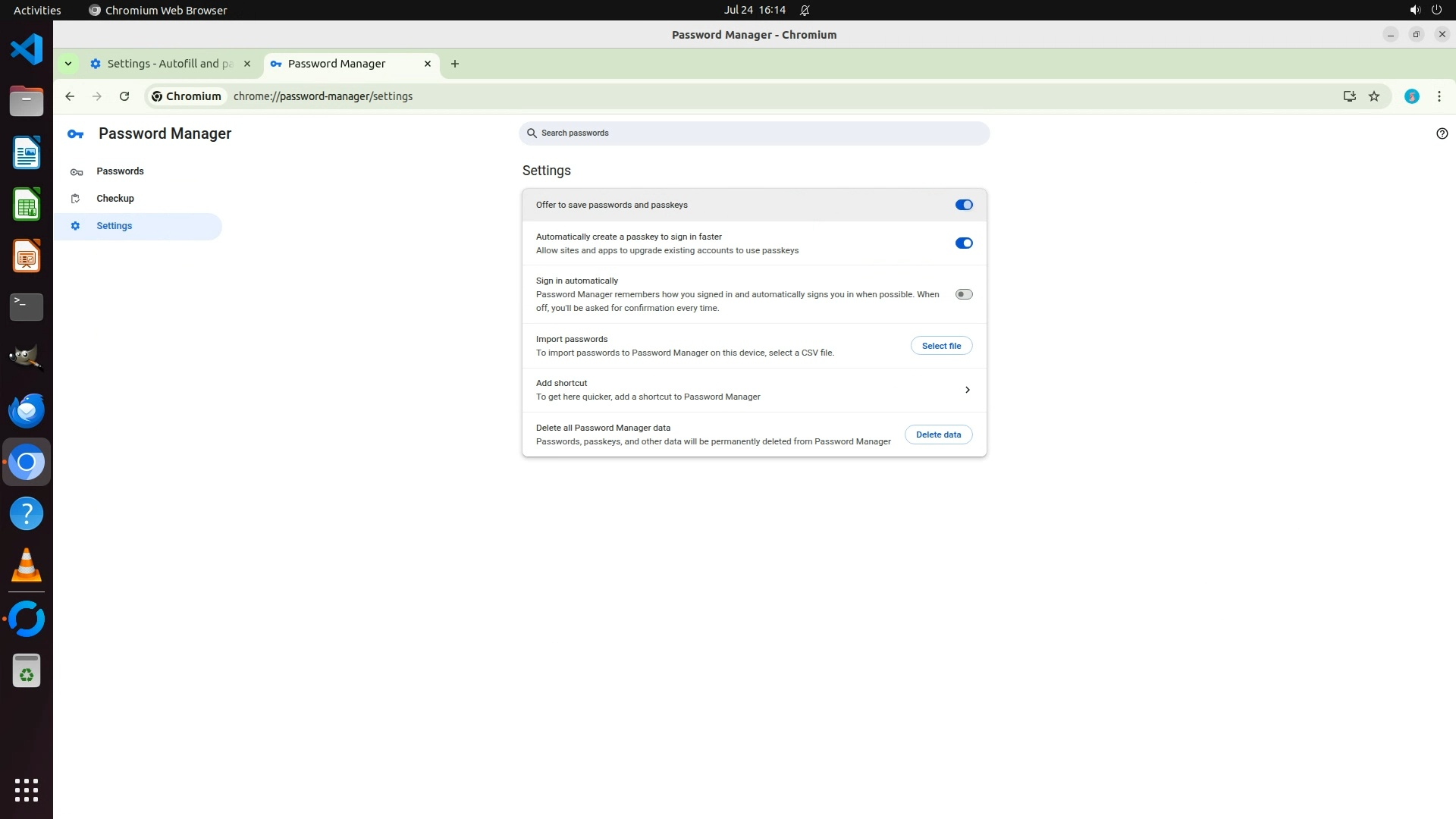
Task: Bookmark this page with star icon
Action: click(x=1373, y=96)
